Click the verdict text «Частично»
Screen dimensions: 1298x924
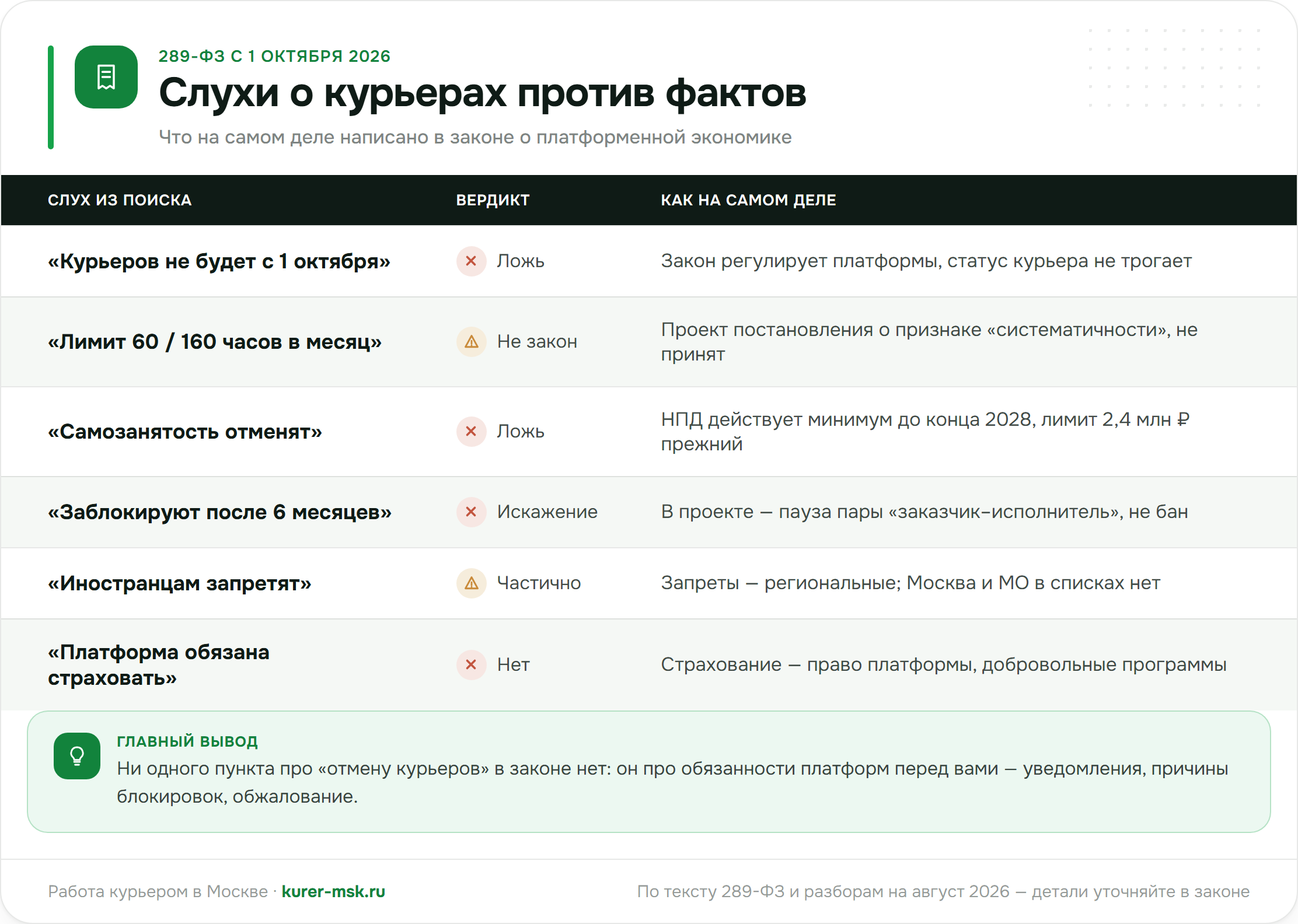pos(539,583)
